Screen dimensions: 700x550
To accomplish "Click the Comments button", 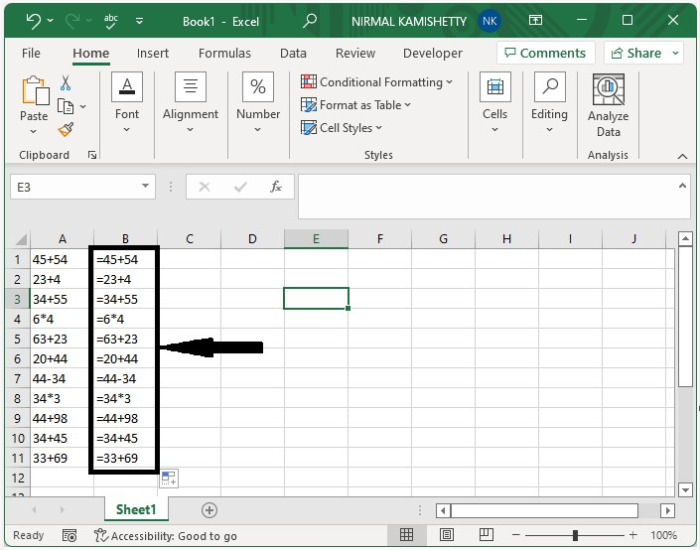I will [545, 53].
